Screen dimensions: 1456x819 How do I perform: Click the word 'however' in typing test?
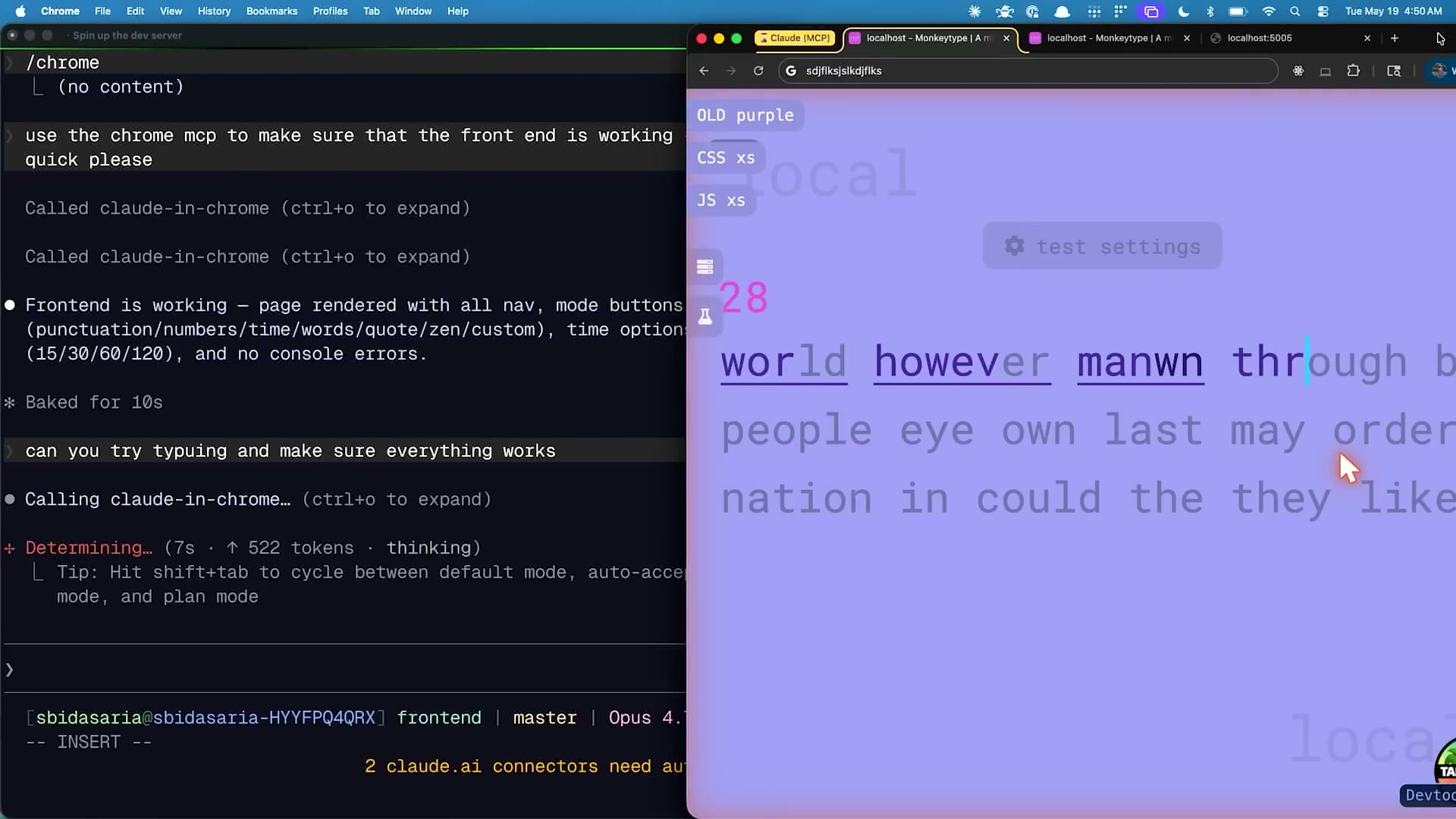pos(962,362)
